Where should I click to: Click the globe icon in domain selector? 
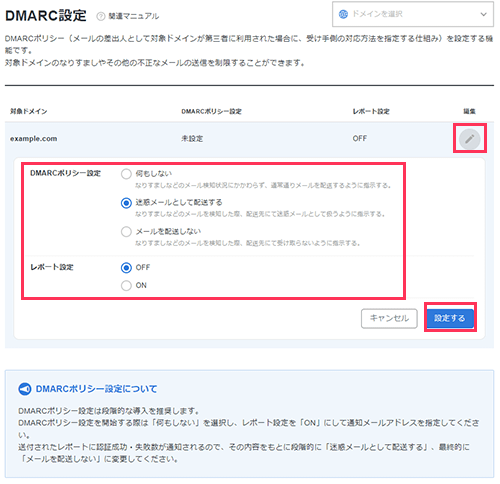point(343,14)
